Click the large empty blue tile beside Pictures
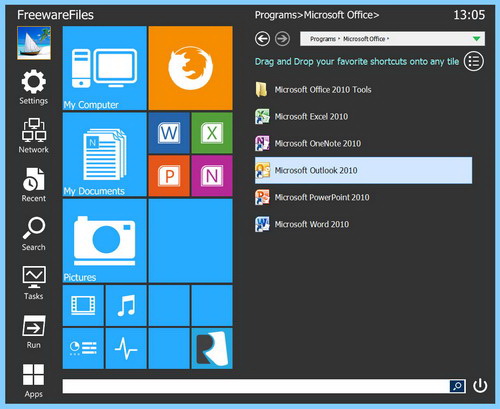The image size is (500, 409). 191,241
